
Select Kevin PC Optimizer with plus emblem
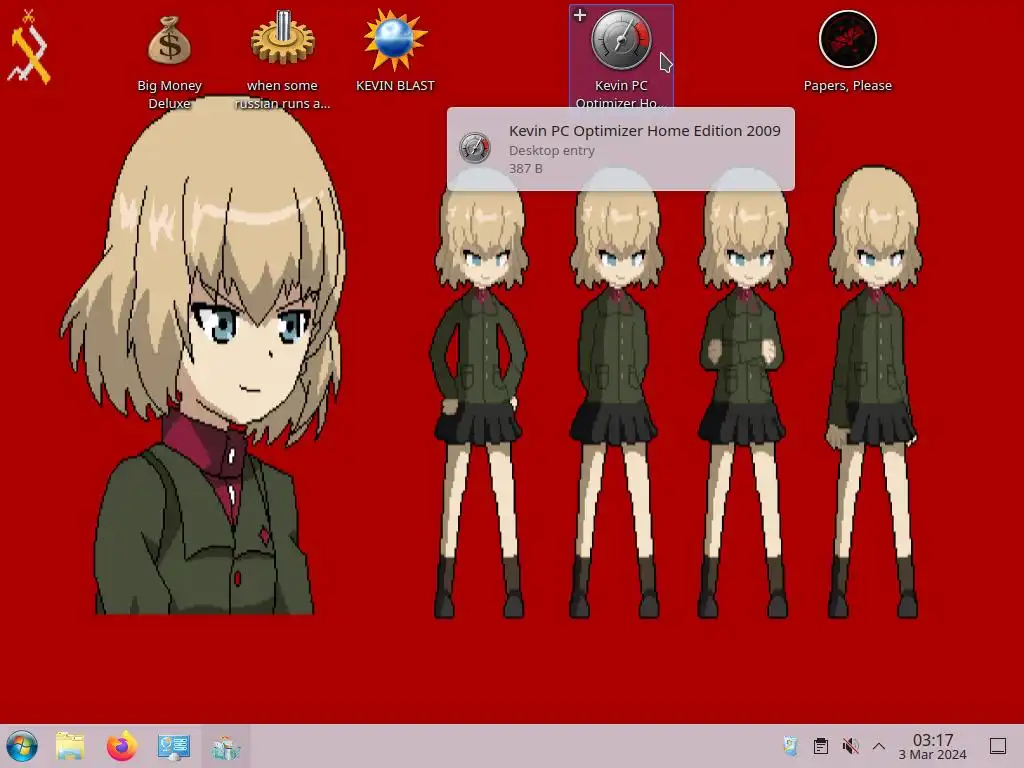[580, 15]
